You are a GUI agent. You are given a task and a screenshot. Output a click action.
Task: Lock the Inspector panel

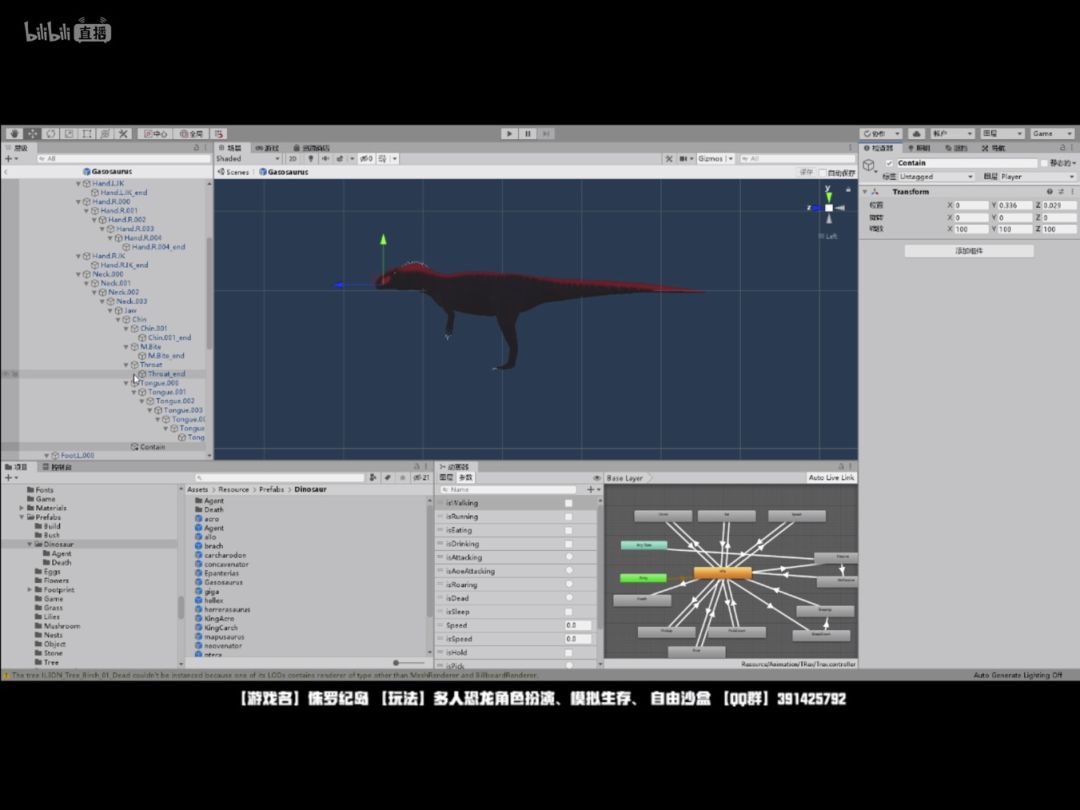[1061, 148]
